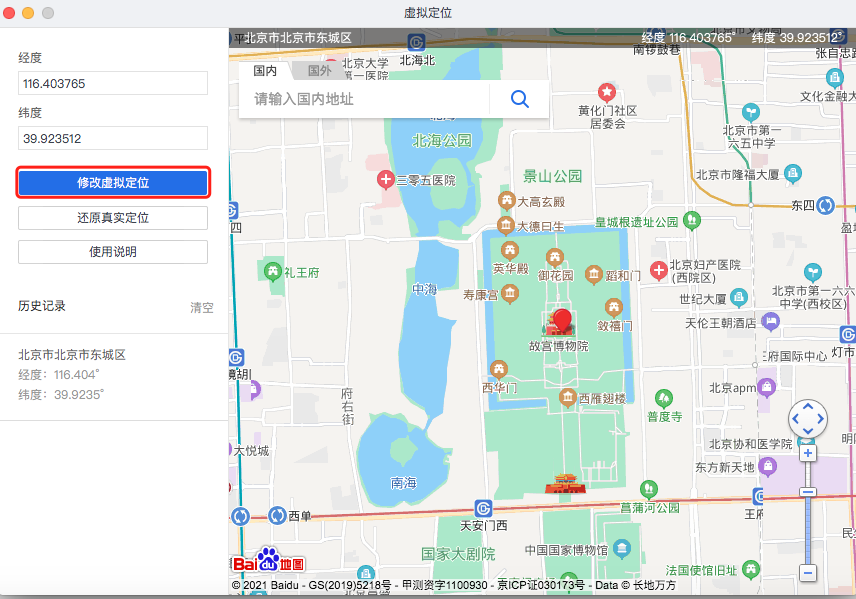
Task: Click the 世纪大厦 building icon
Action: coord(739,297)
